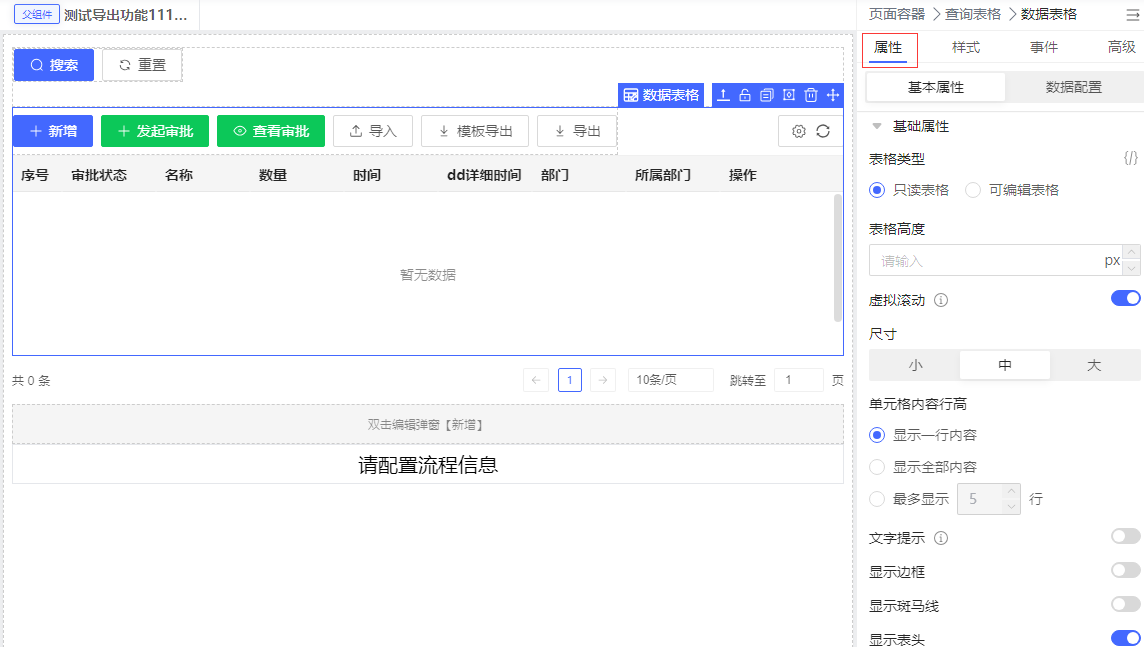Viewport: 1144px width, 647px height.
Task: Click the 请配置流程信息 block
Action: click(428, 465)
